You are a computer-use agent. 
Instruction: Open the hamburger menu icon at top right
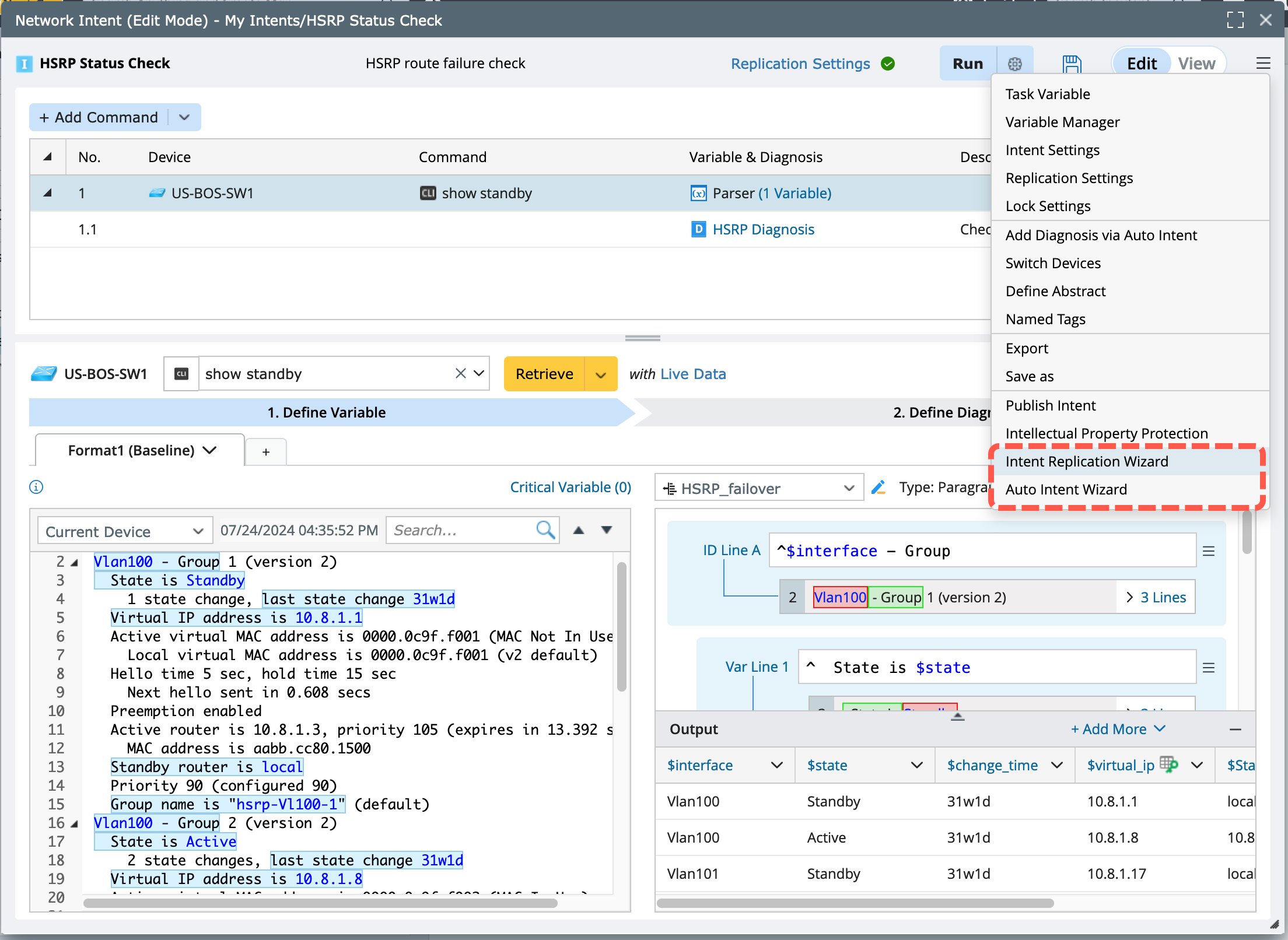1263,64
